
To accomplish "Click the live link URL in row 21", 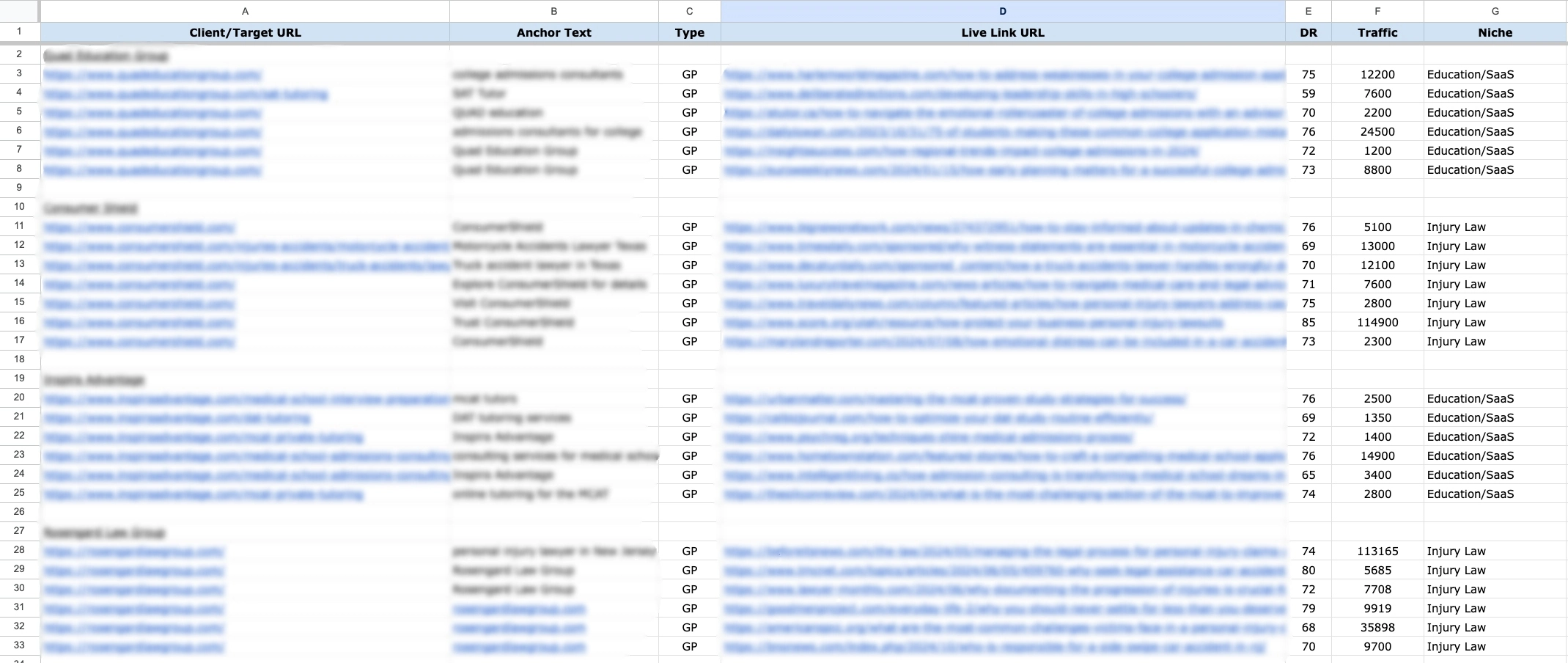I will 938,417.
